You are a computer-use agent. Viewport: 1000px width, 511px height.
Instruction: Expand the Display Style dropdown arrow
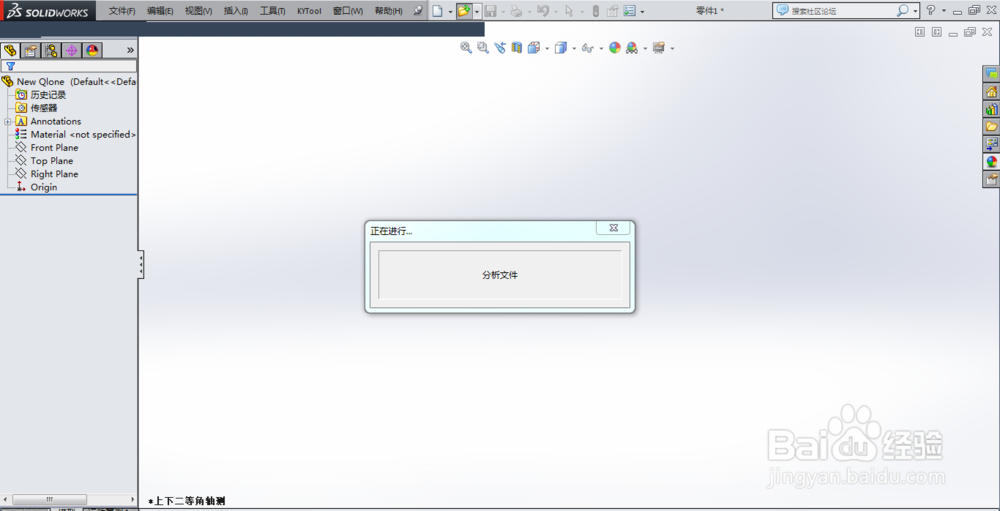pos(574,48)
